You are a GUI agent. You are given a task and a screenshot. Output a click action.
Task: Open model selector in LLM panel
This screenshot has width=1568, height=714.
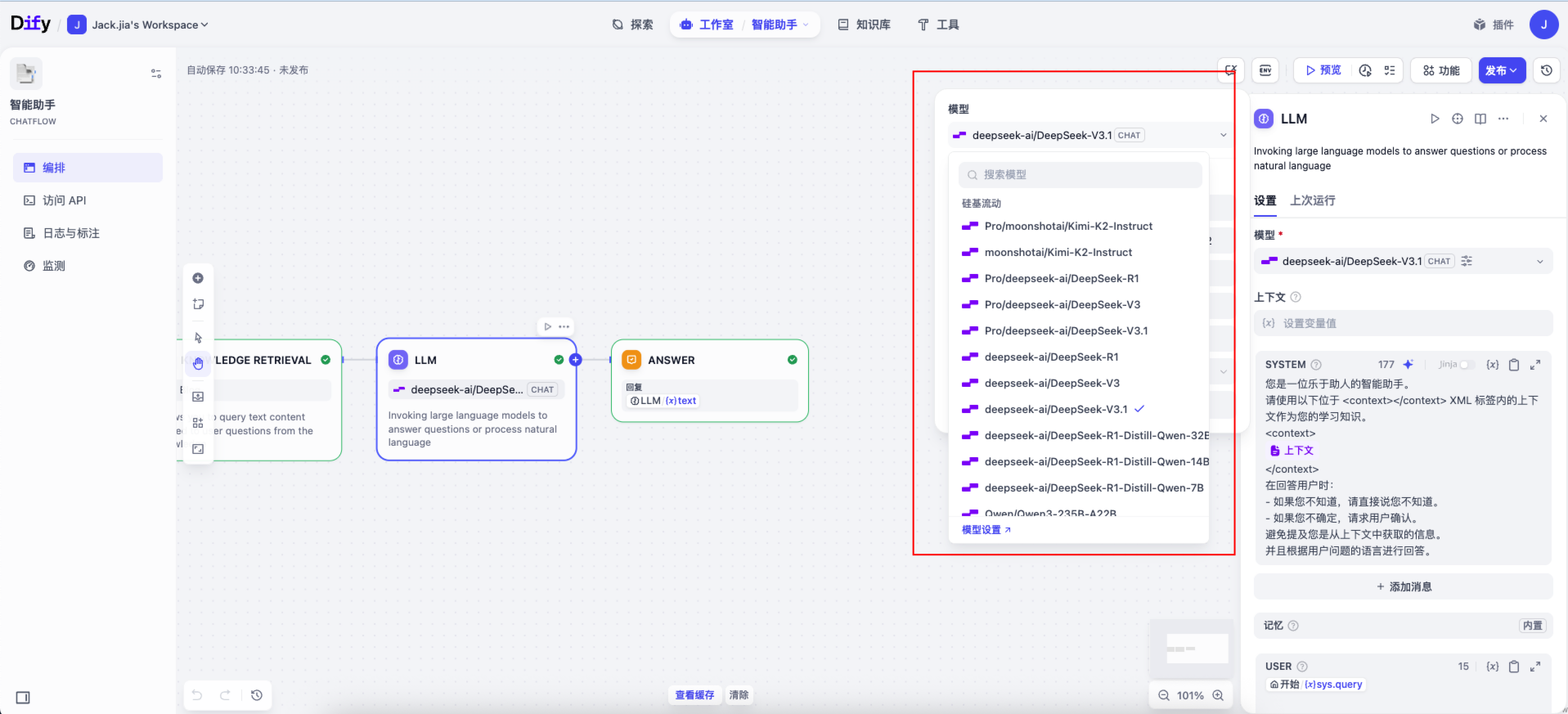click(x=1403, y=261)
